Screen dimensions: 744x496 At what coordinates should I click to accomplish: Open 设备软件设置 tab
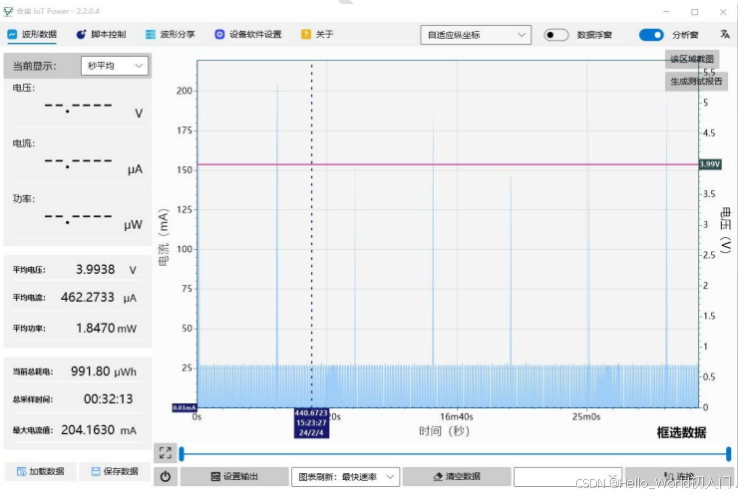[x=248, y=34]
